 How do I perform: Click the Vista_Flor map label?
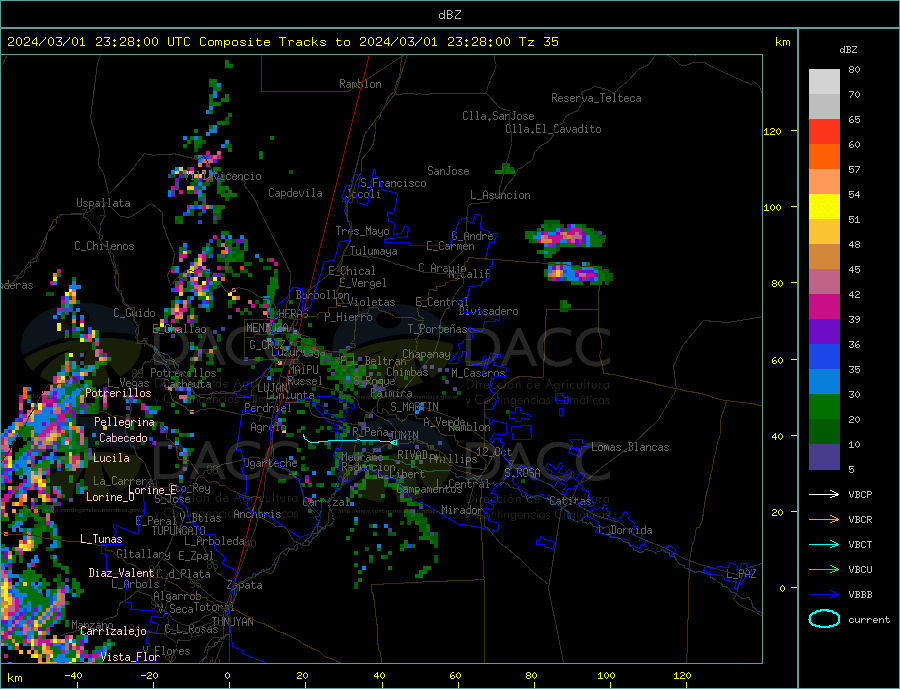tap(130, 657)
